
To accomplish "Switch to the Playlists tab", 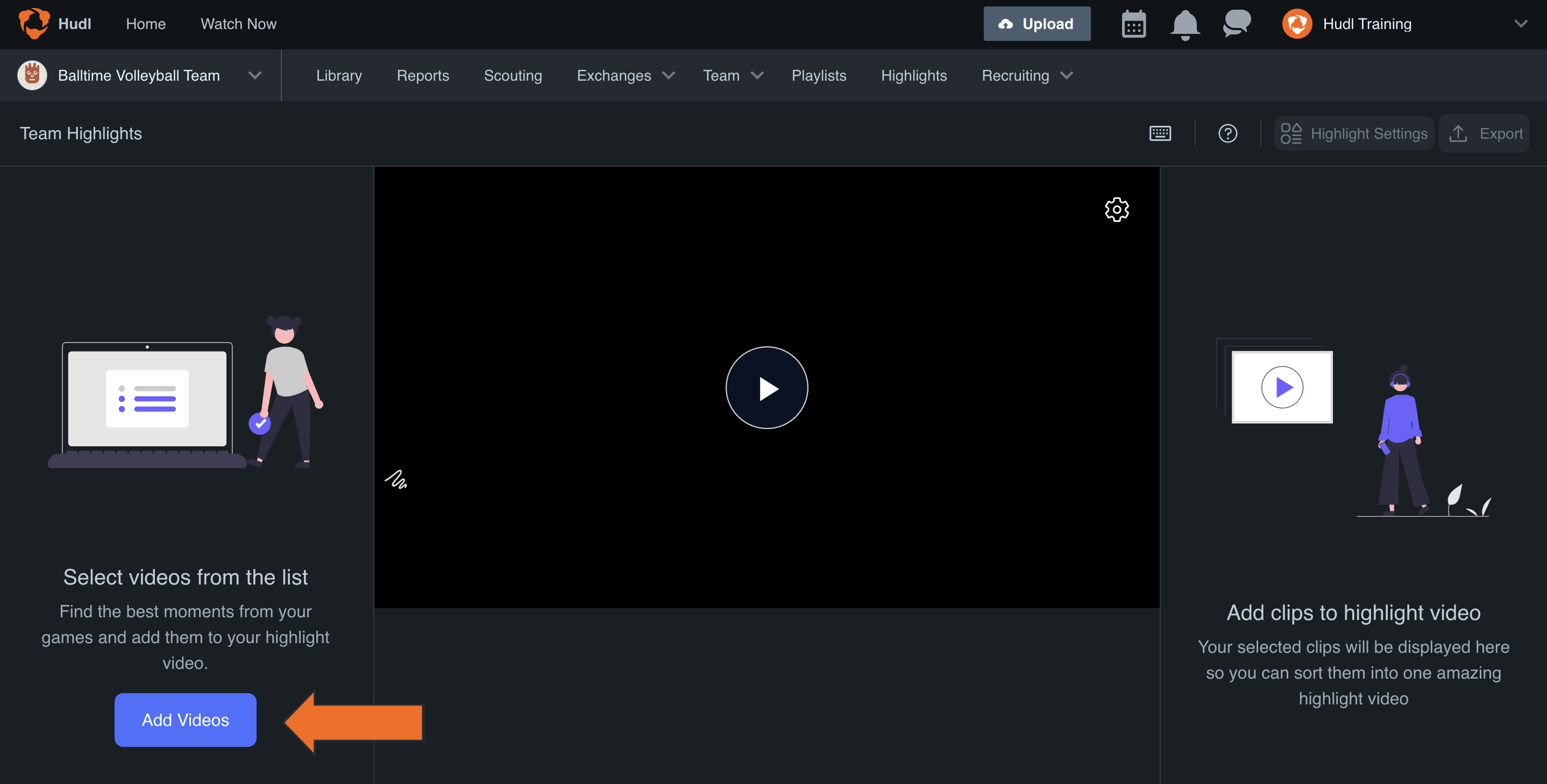I will [x=819, y=76].
